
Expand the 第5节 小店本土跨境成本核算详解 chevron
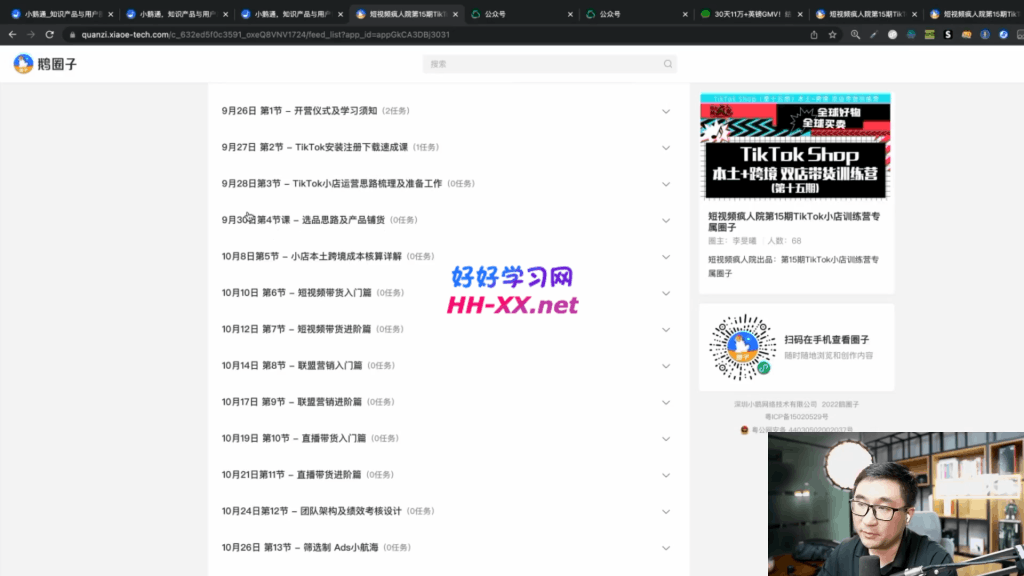(x=665, y=257)
